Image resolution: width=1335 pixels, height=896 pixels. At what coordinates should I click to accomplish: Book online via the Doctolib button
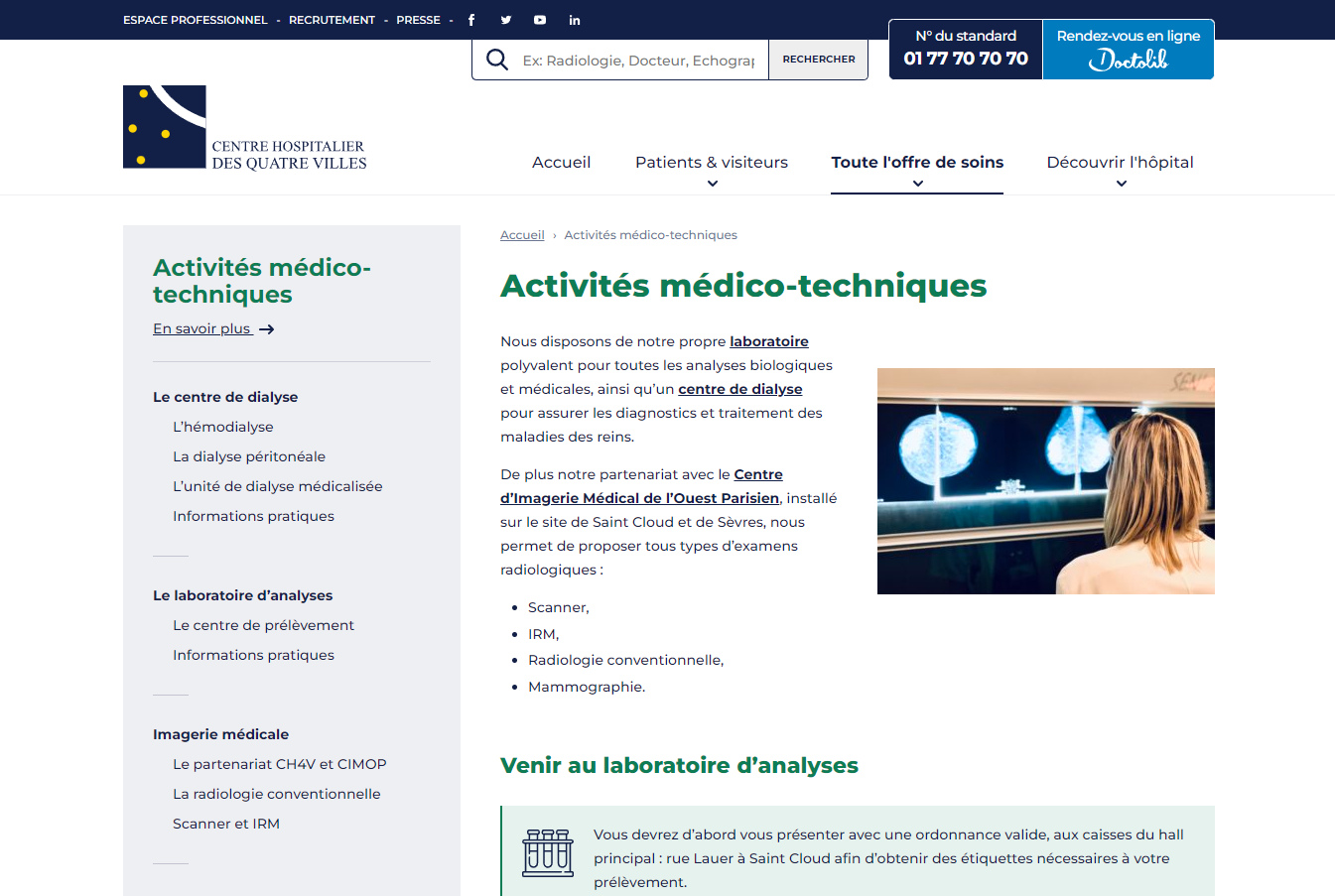pos(1129,50)
